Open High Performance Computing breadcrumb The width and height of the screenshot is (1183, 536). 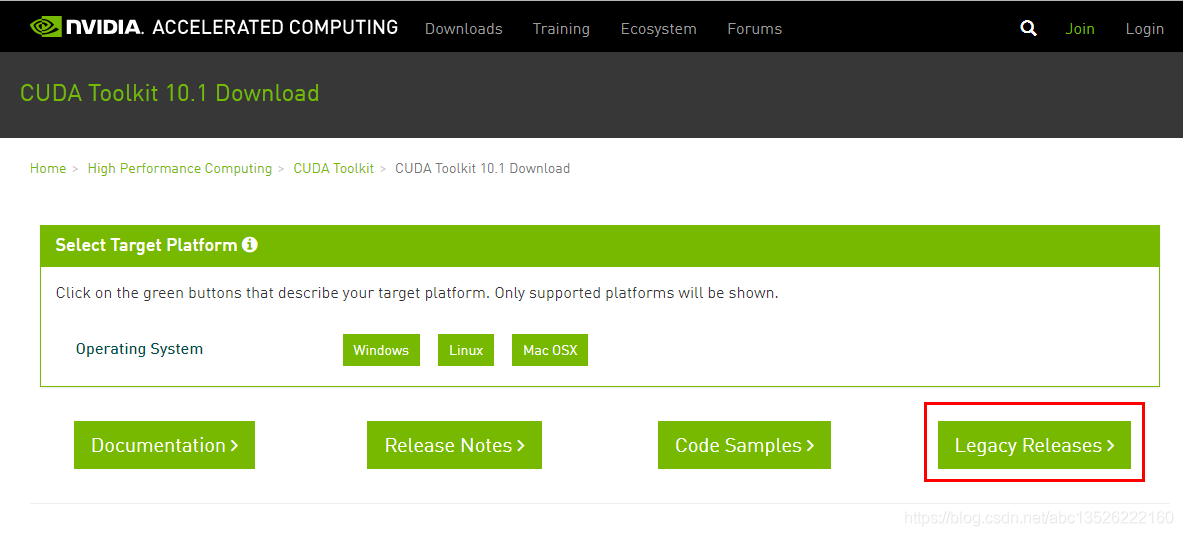[x=180, y=168]
